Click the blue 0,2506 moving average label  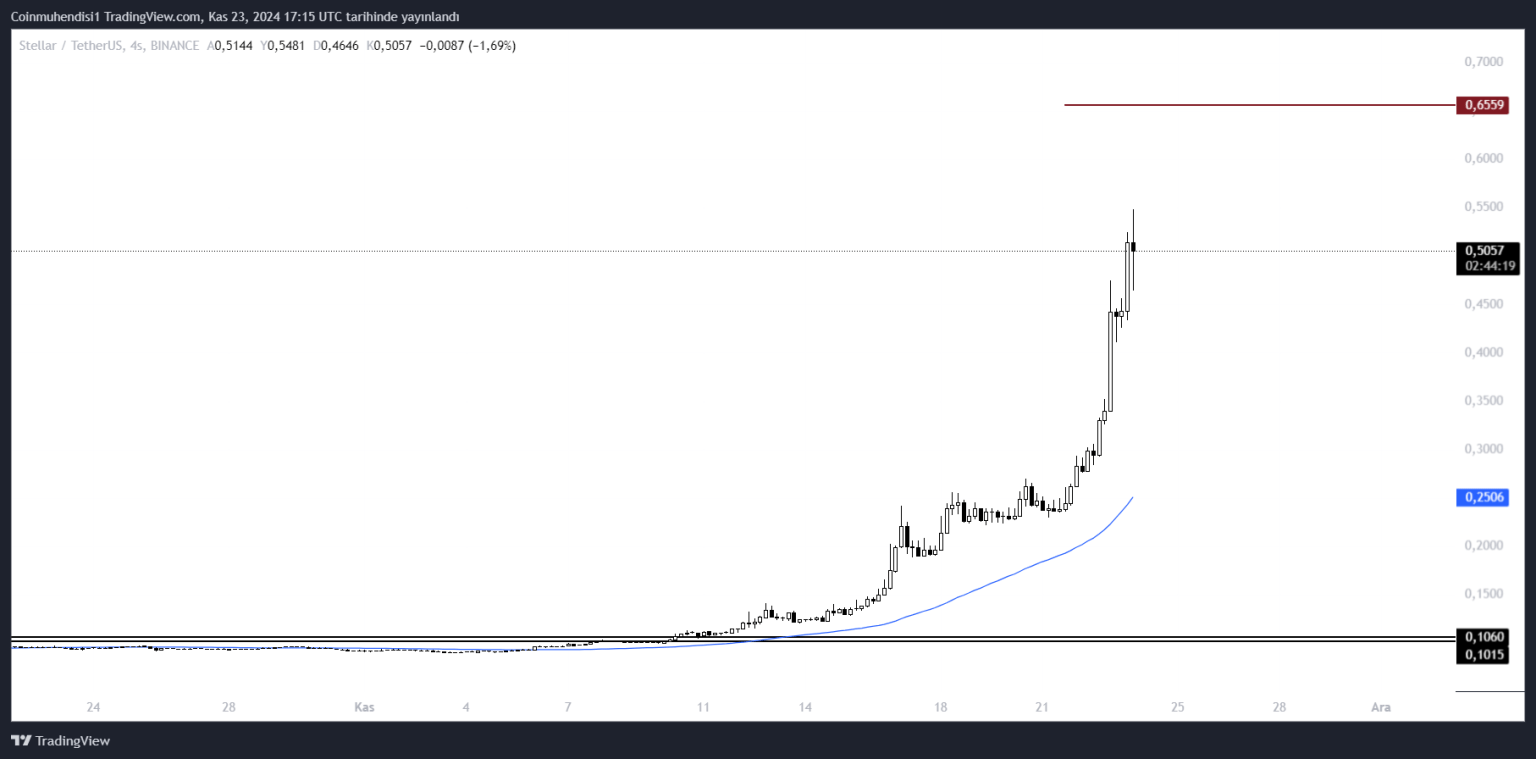coord(1485,497)
